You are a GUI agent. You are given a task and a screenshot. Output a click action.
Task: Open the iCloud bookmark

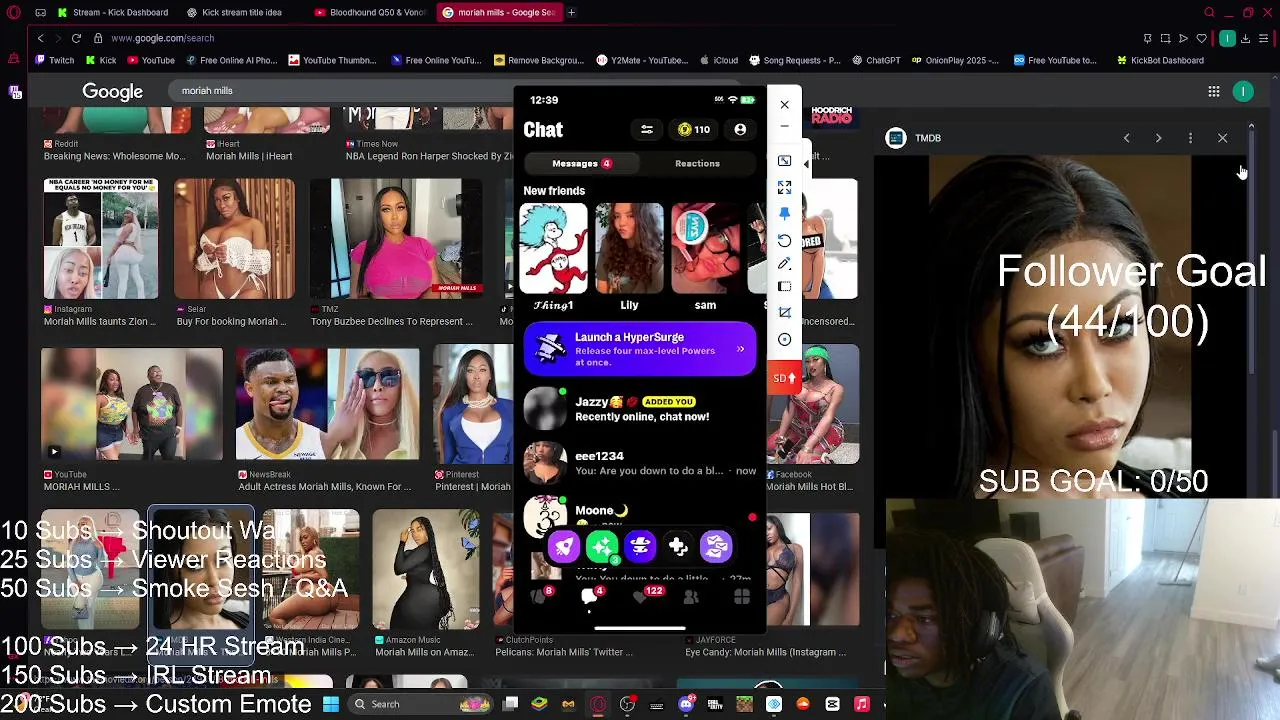(718, 60)
